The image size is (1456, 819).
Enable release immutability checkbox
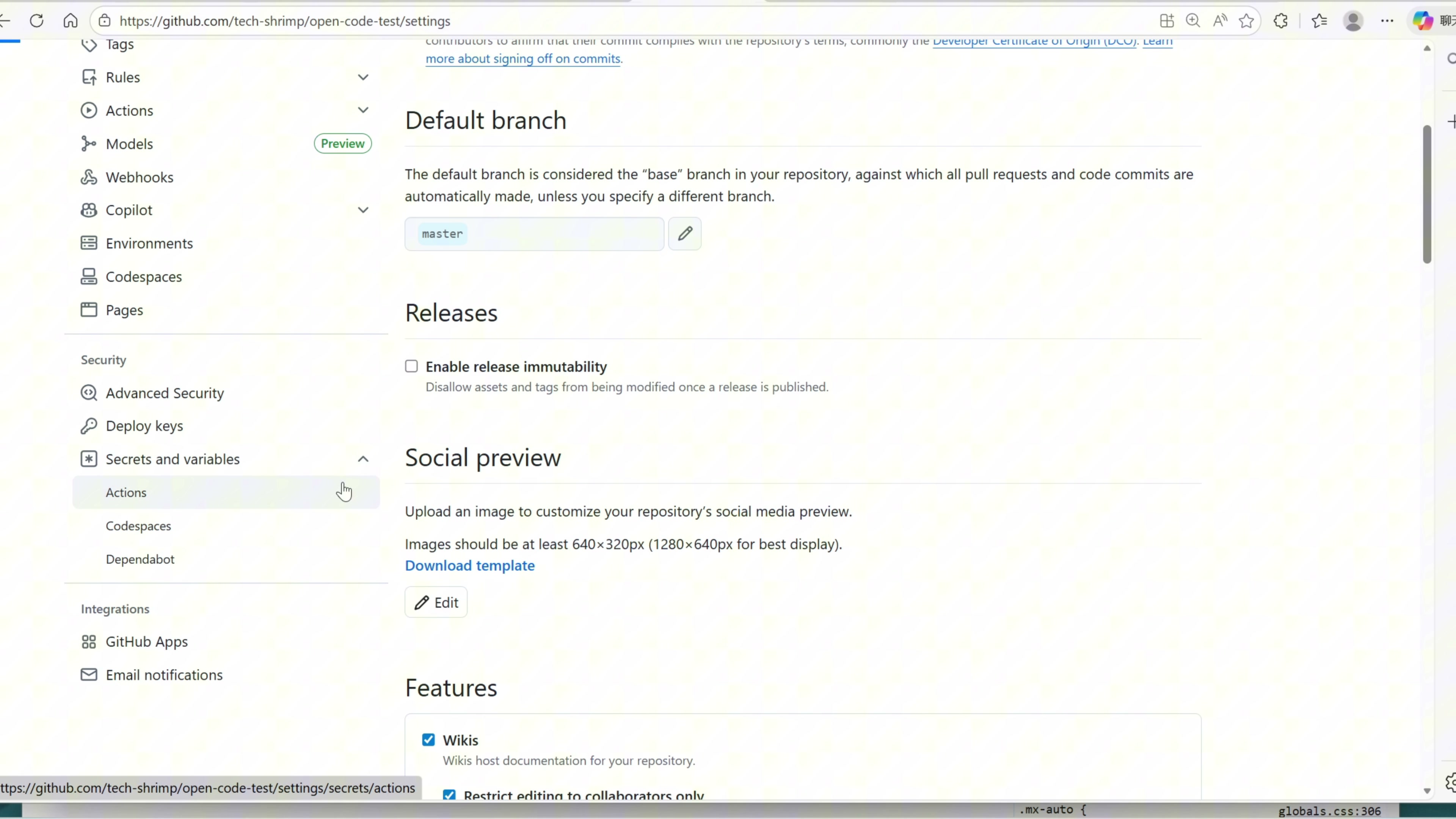pyautogui.click(x=411, y=366)
